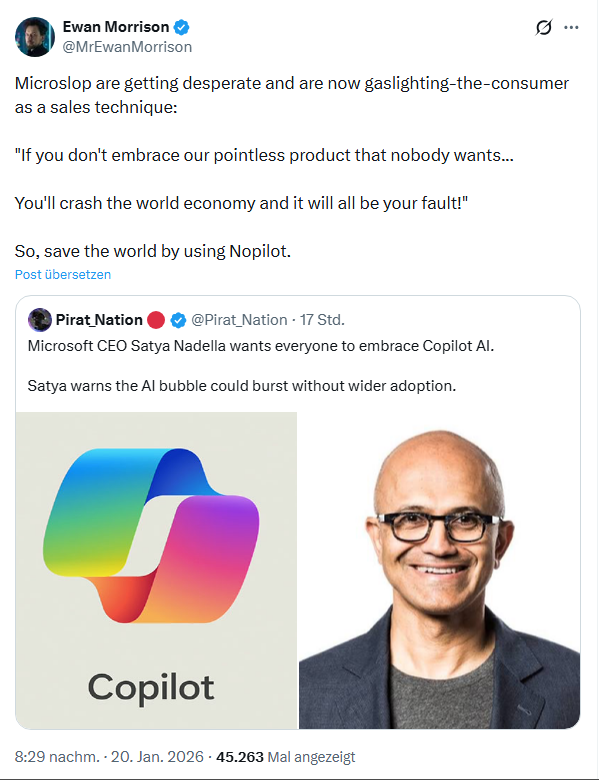Click Pirat_Nation's blue verified badge
Screen dimensions: 599x780
click(178, 320)
